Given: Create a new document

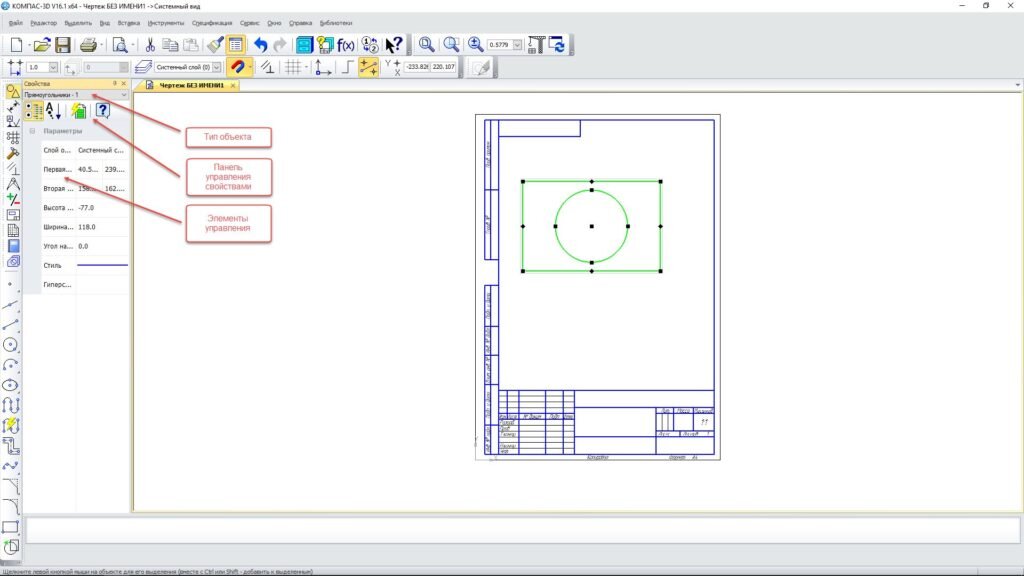Looking at the screenshot, I should pos(16,44).
